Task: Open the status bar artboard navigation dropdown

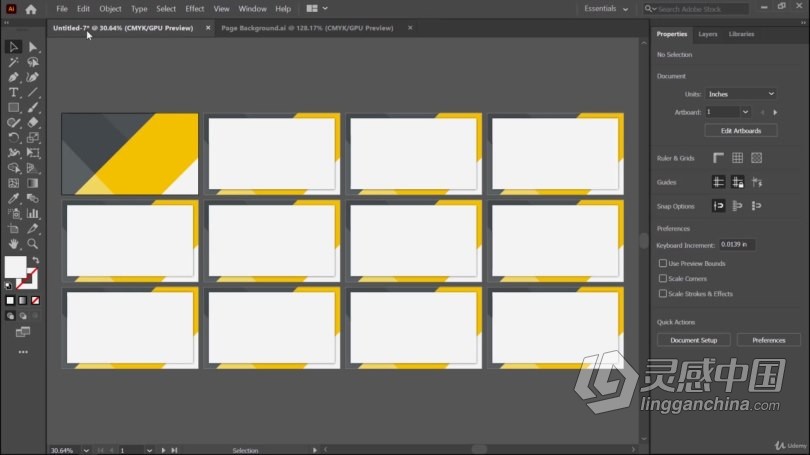Action: 149,450
